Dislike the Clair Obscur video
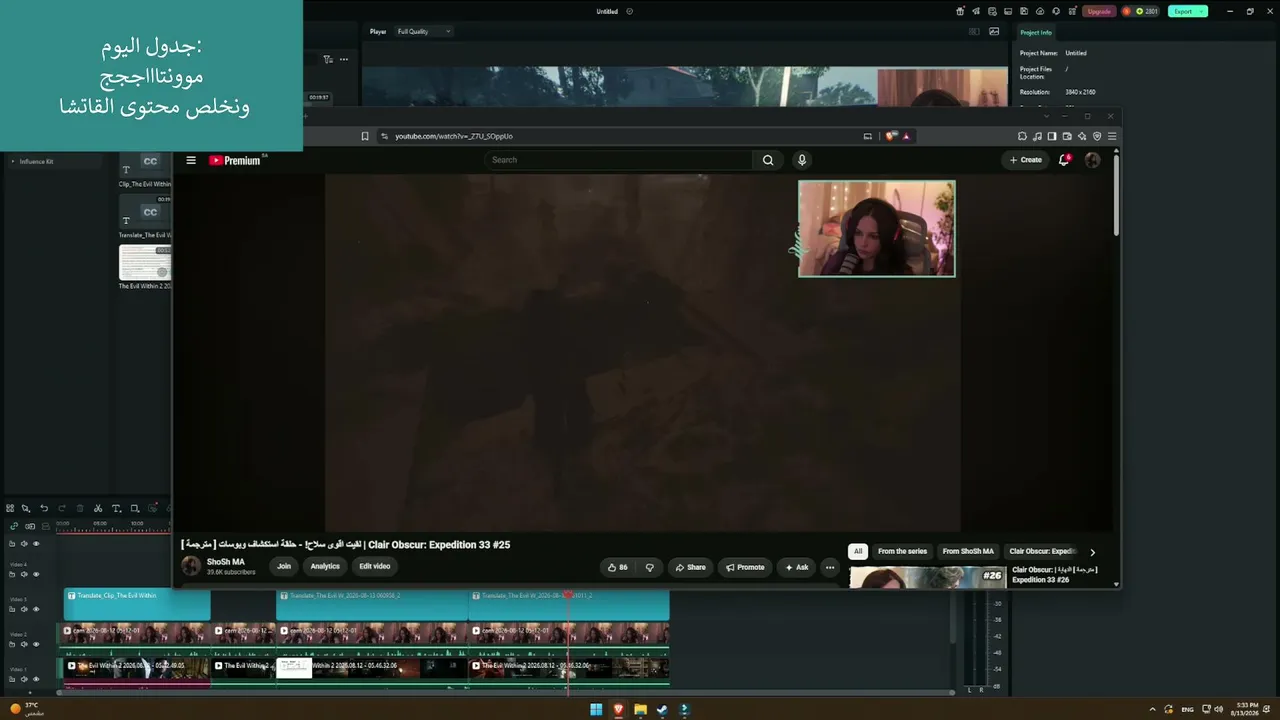 tap(650, 567)
